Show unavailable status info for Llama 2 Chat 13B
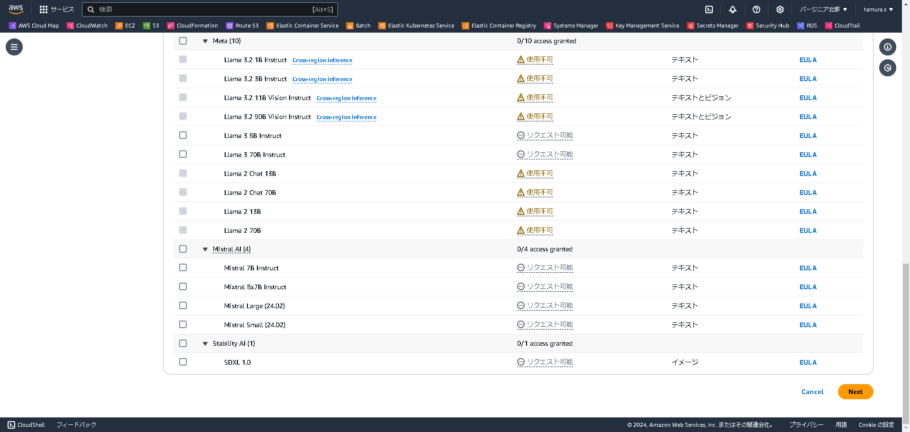910x432 pixels. [535, 173]
